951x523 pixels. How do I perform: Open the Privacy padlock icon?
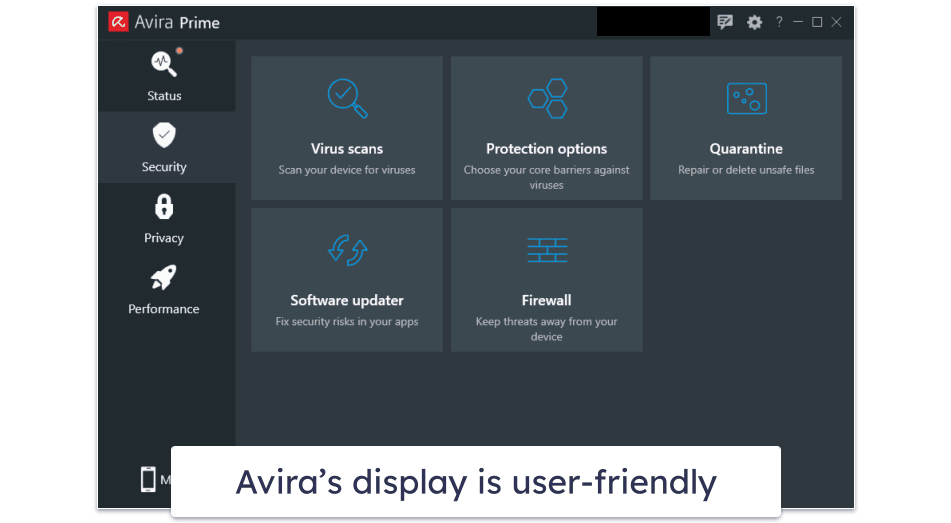coord(164,206)
